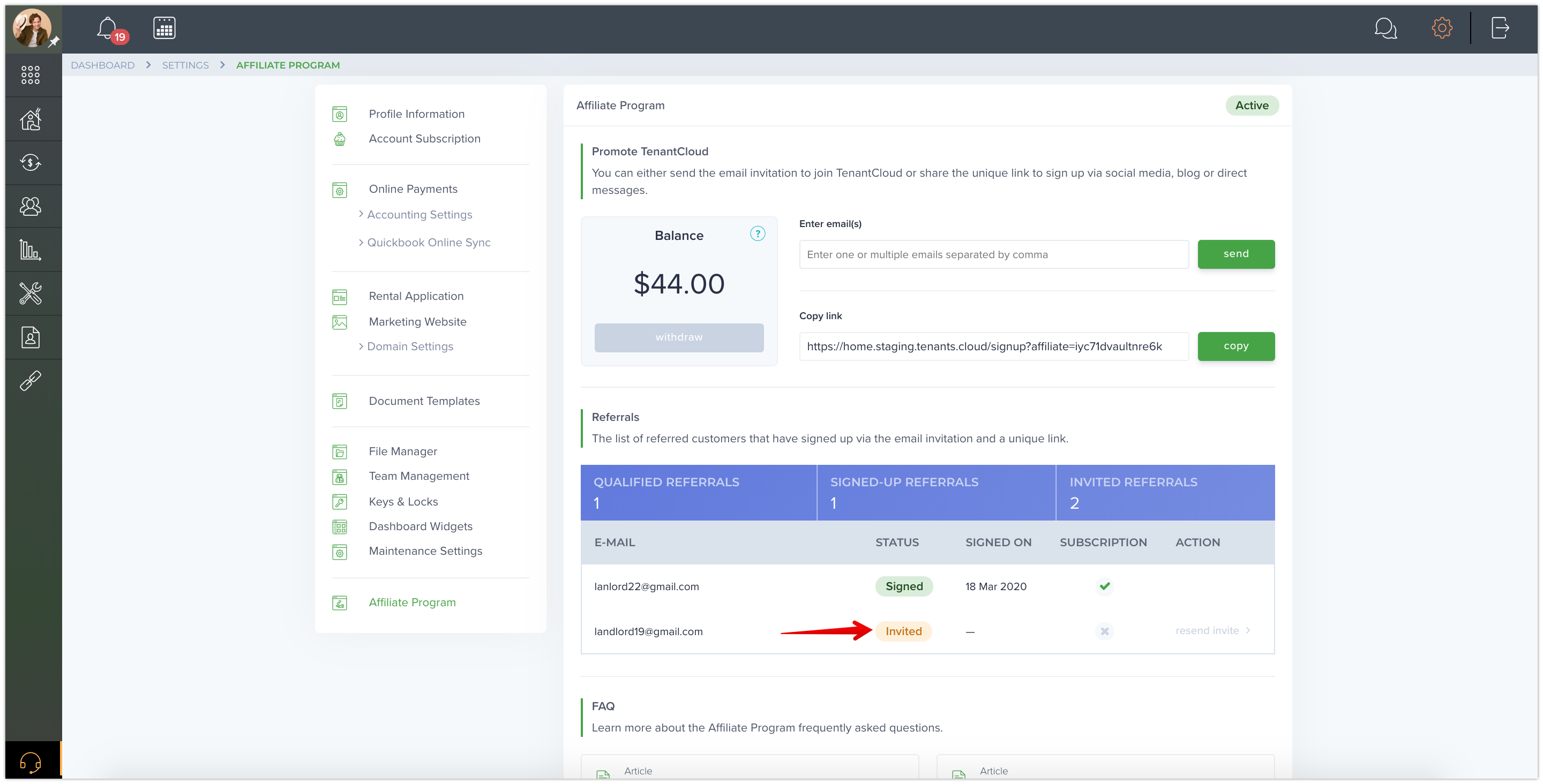Select Affiliate Program menu item
The height and width of the screenshot is (784, 1543).
(412, 602)
